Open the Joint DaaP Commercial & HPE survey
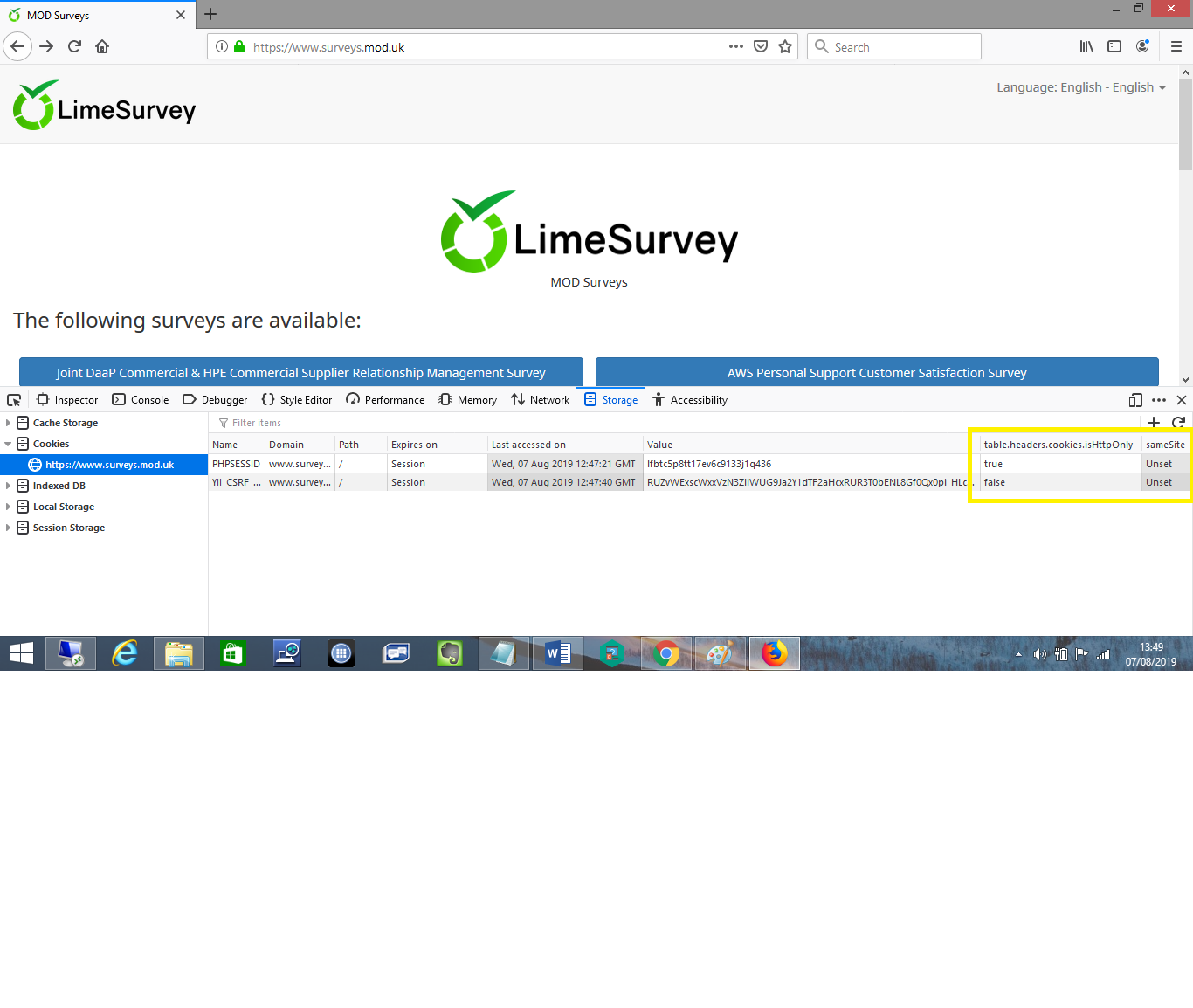This screenshot has height=1008, width=1193. coord(301,372)
